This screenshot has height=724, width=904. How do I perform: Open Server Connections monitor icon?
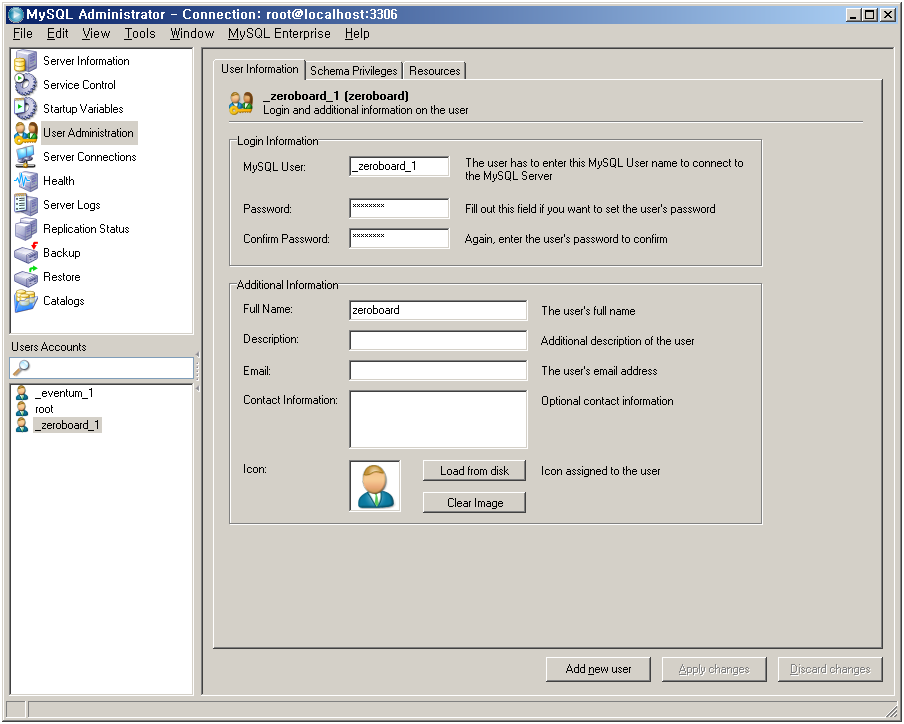[x=25, y=157]
